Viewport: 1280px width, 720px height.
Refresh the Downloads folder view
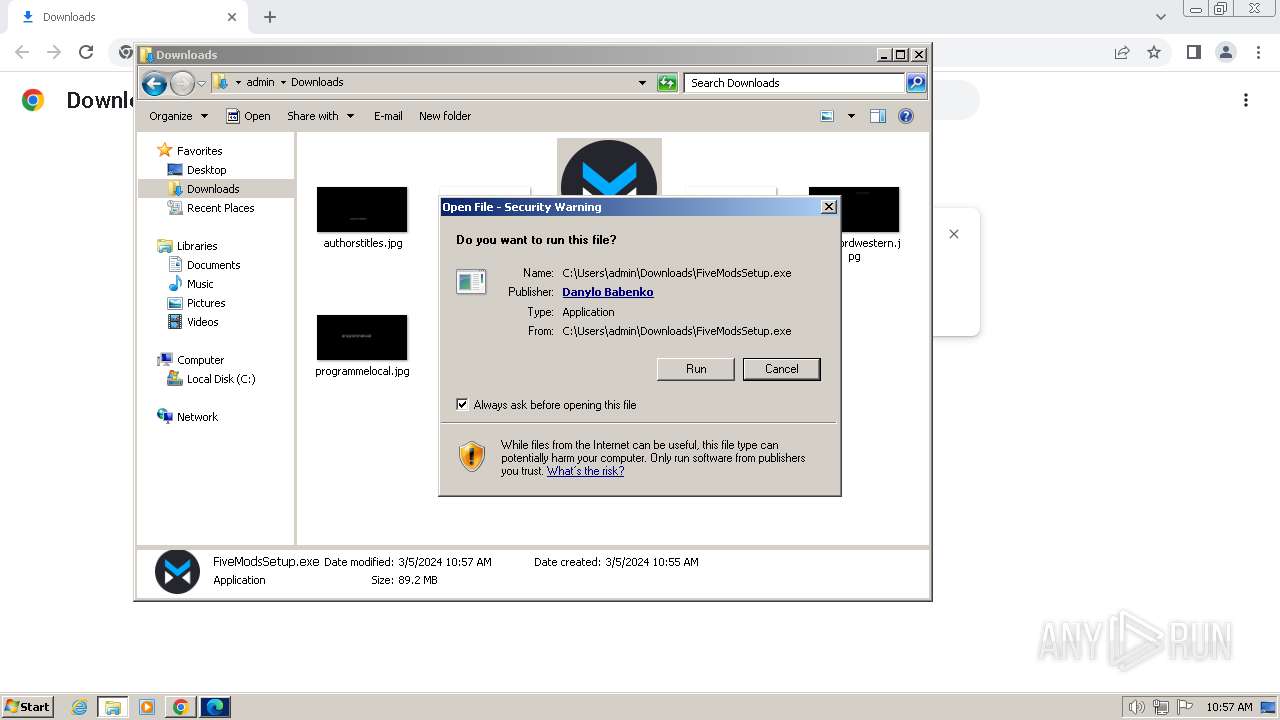pyautogui.click(x=667, y=83)
